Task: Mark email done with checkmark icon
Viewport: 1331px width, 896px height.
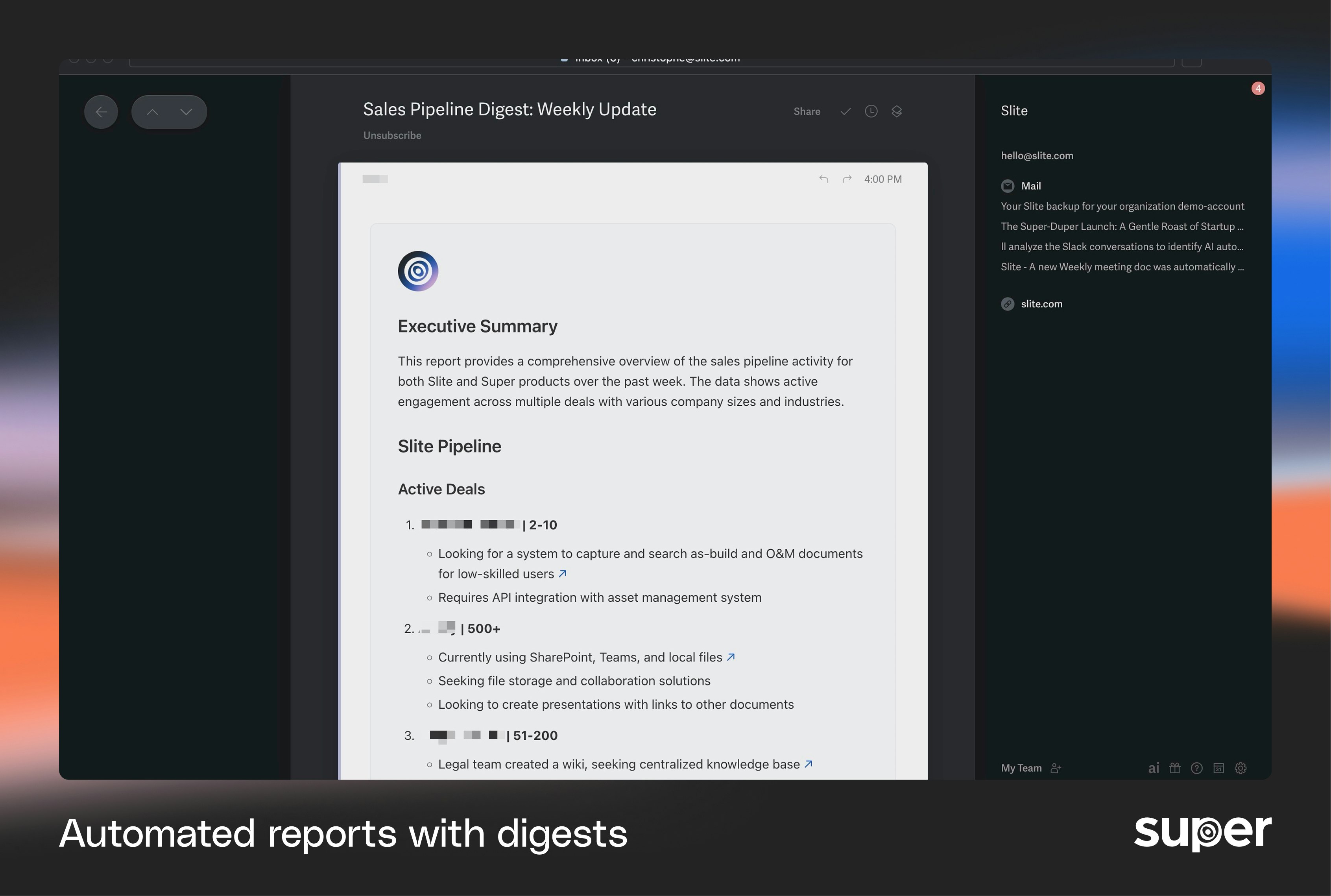Action: [x=845, y=111]
